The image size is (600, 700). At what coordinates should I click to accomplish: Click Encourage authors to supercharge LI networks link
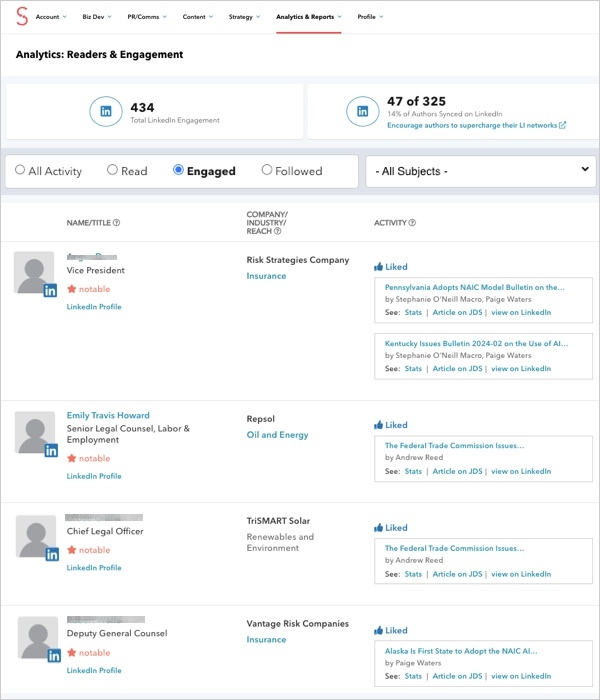coord(462,125)
